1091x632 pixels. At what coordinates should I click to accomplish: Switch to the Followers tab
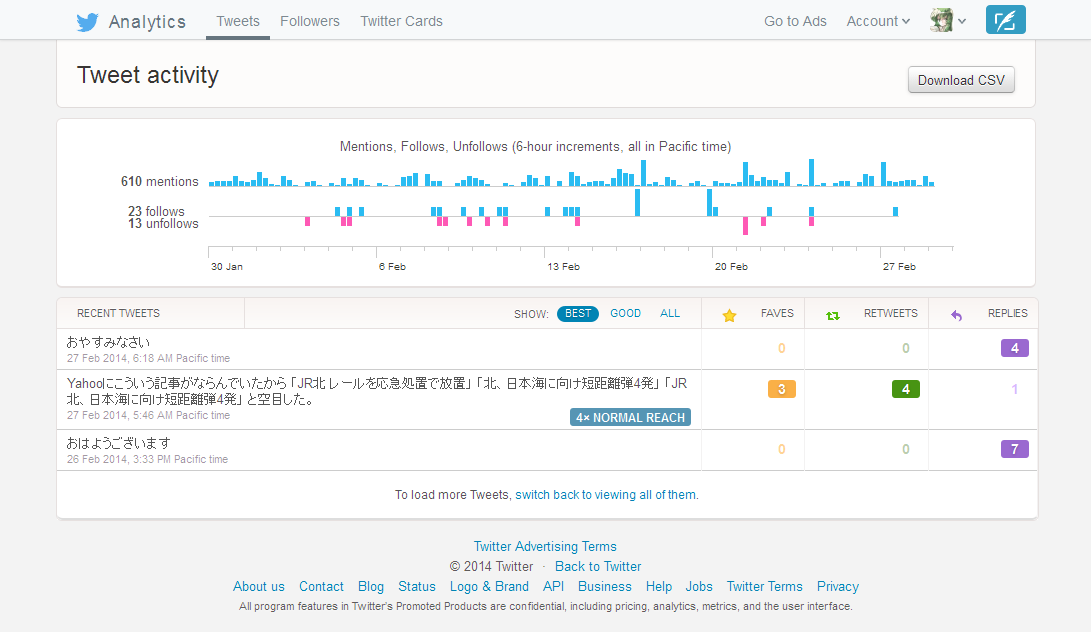point(310,21)
